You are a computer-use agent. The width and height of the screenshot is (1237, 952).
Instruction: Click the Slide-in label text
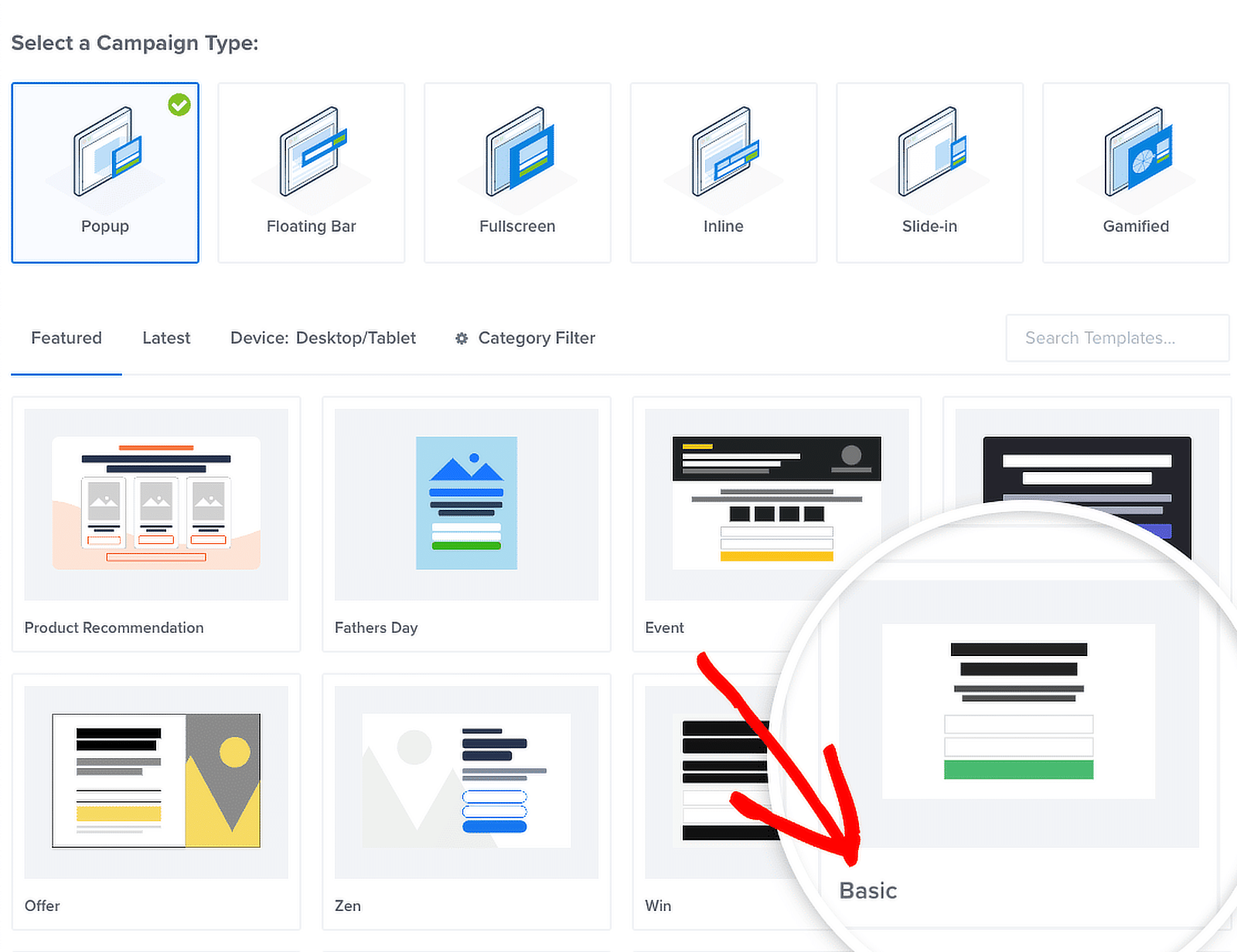[929, 226]
